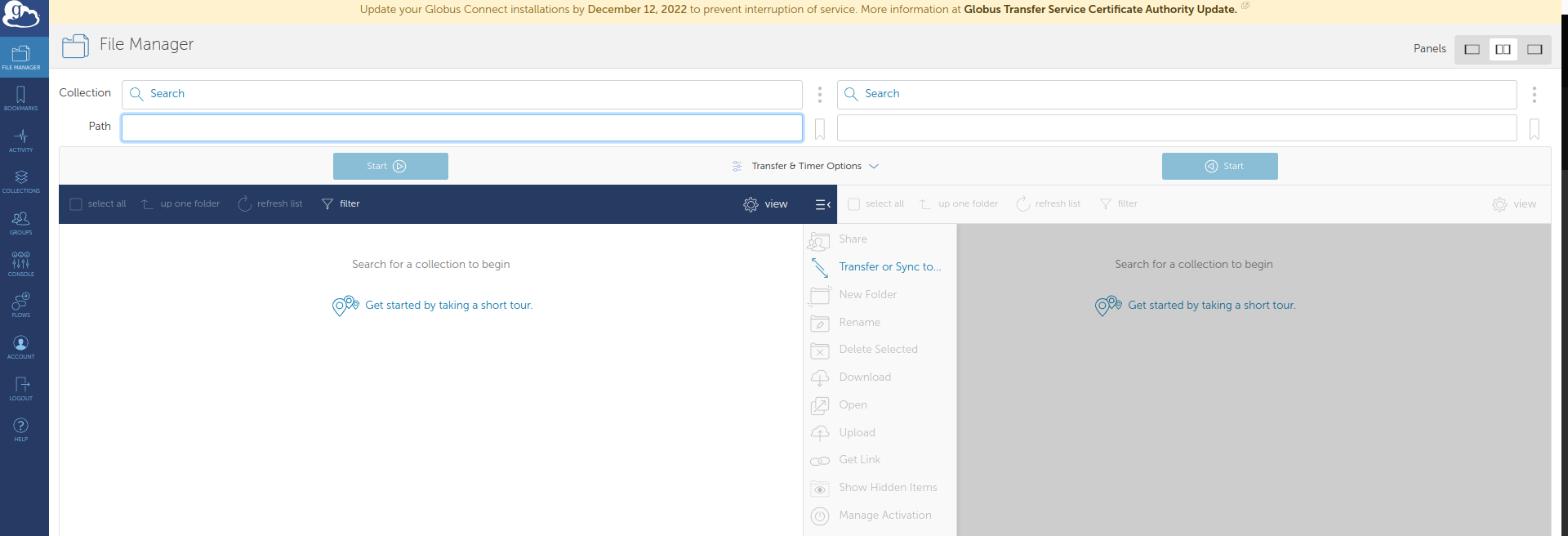Click the left Path input field
Image resolution: width=1568 pixels, height=536 pixels.
(x=461, y=128)
